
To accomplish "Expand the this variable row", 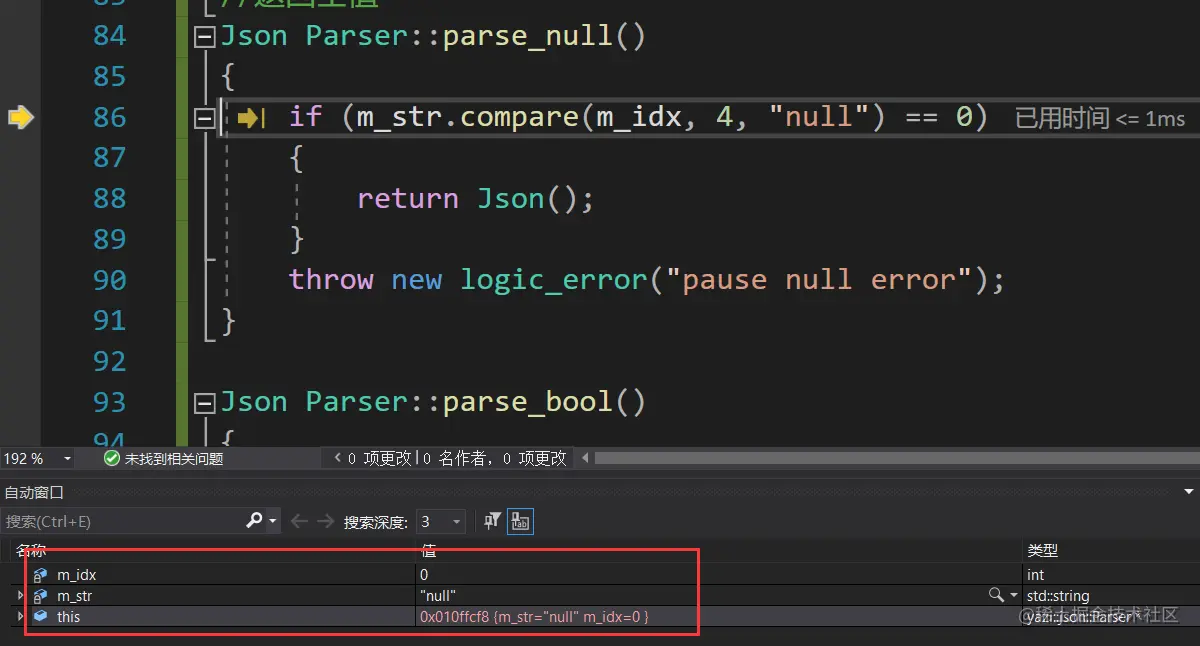I will point(20,617).
